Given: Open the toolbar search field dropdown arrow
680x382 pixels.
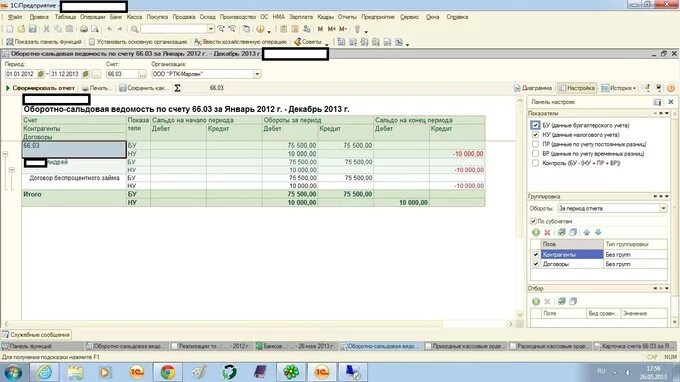Looking at the screenshot, I should (x=211, y=29).
